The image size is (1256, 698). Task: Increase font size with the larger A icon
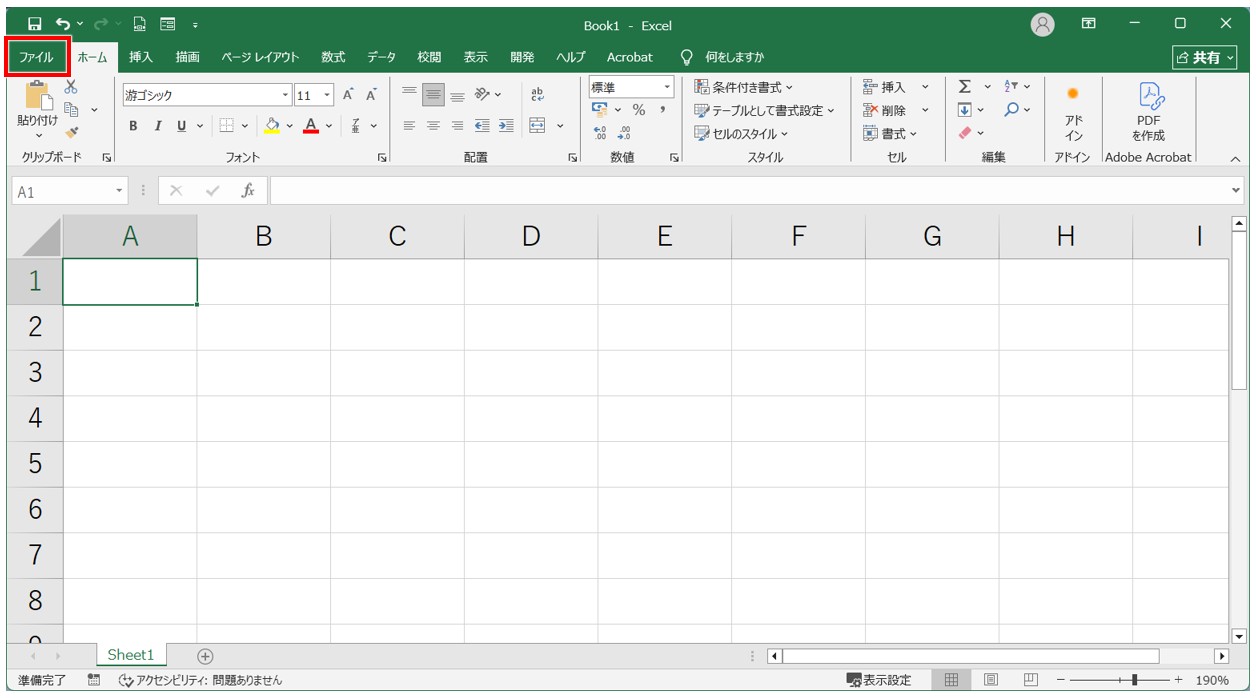click(348, 92)
